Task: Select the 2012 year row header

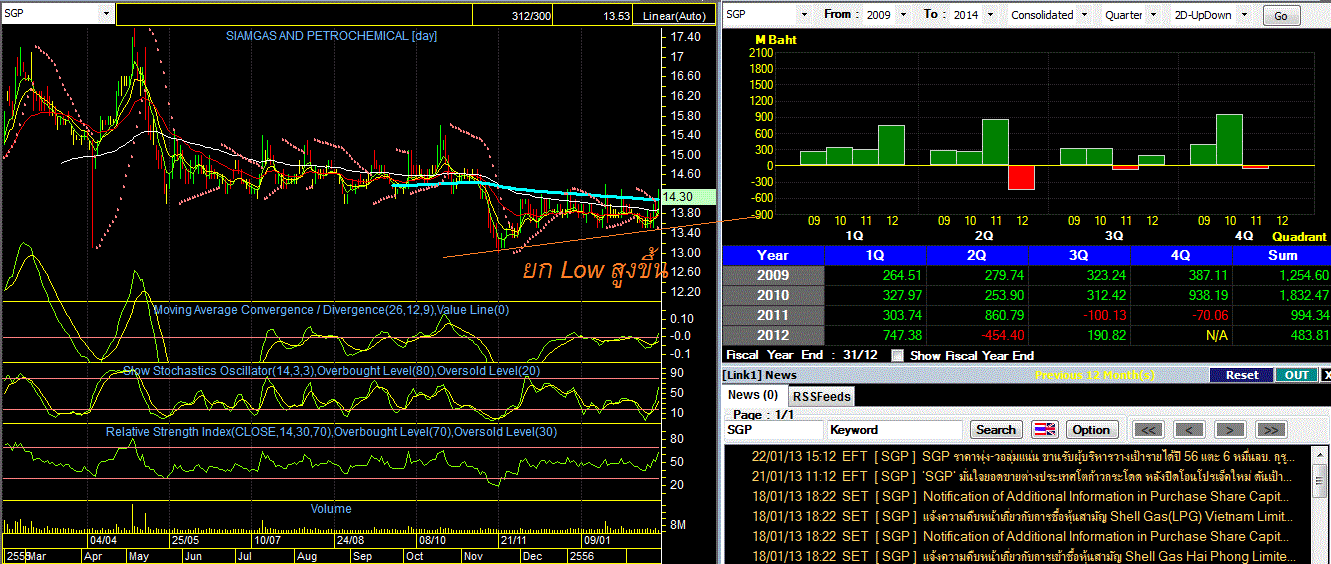Action: tap(773, 335)
